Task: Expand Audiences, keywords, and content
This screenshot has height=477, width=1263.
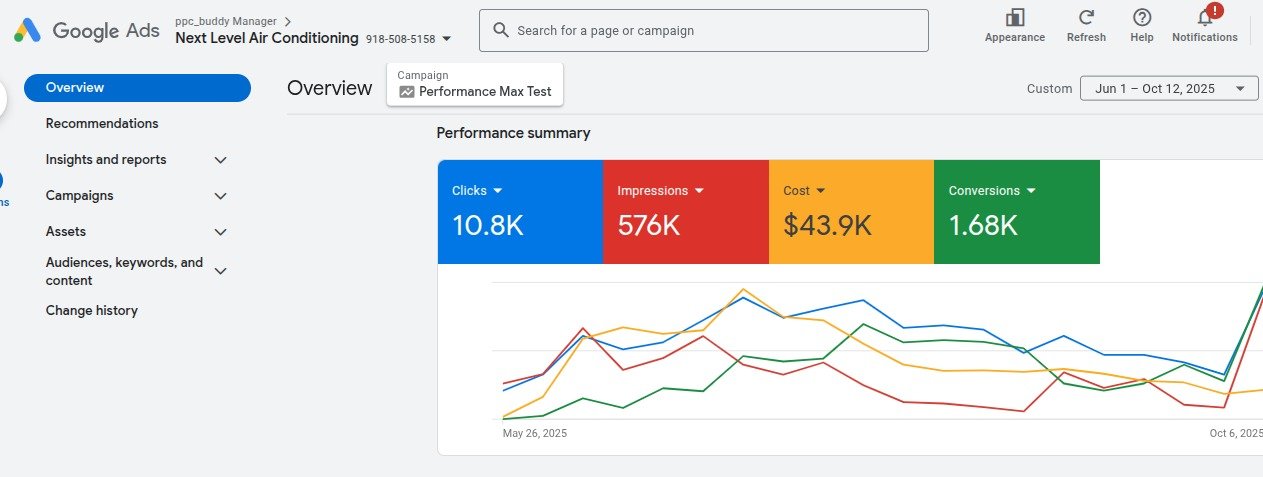Action: click(221, 271)
